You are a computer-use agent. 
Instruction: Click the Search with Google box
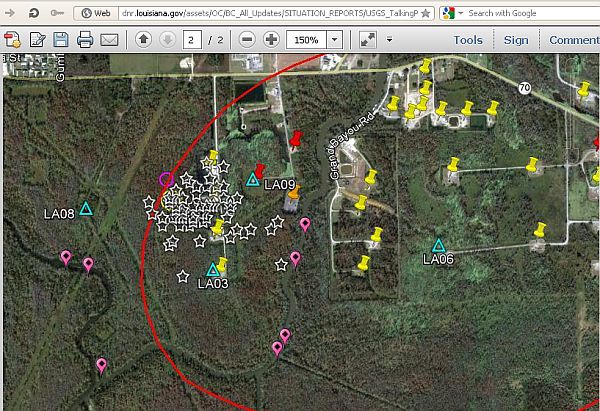click(528, 13)
